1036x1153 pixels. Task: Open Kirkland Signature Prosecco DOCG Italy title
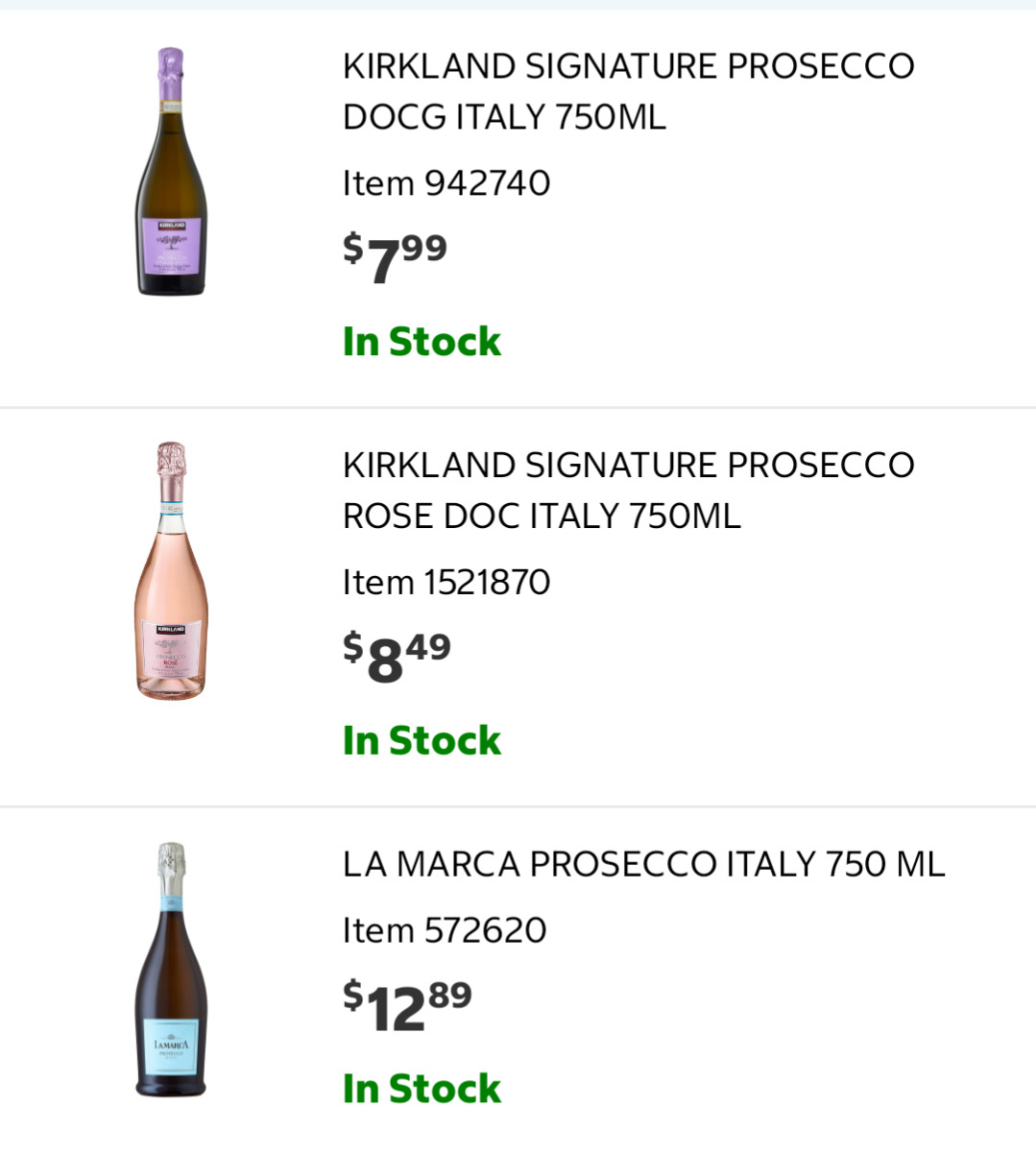coord(628,91)
